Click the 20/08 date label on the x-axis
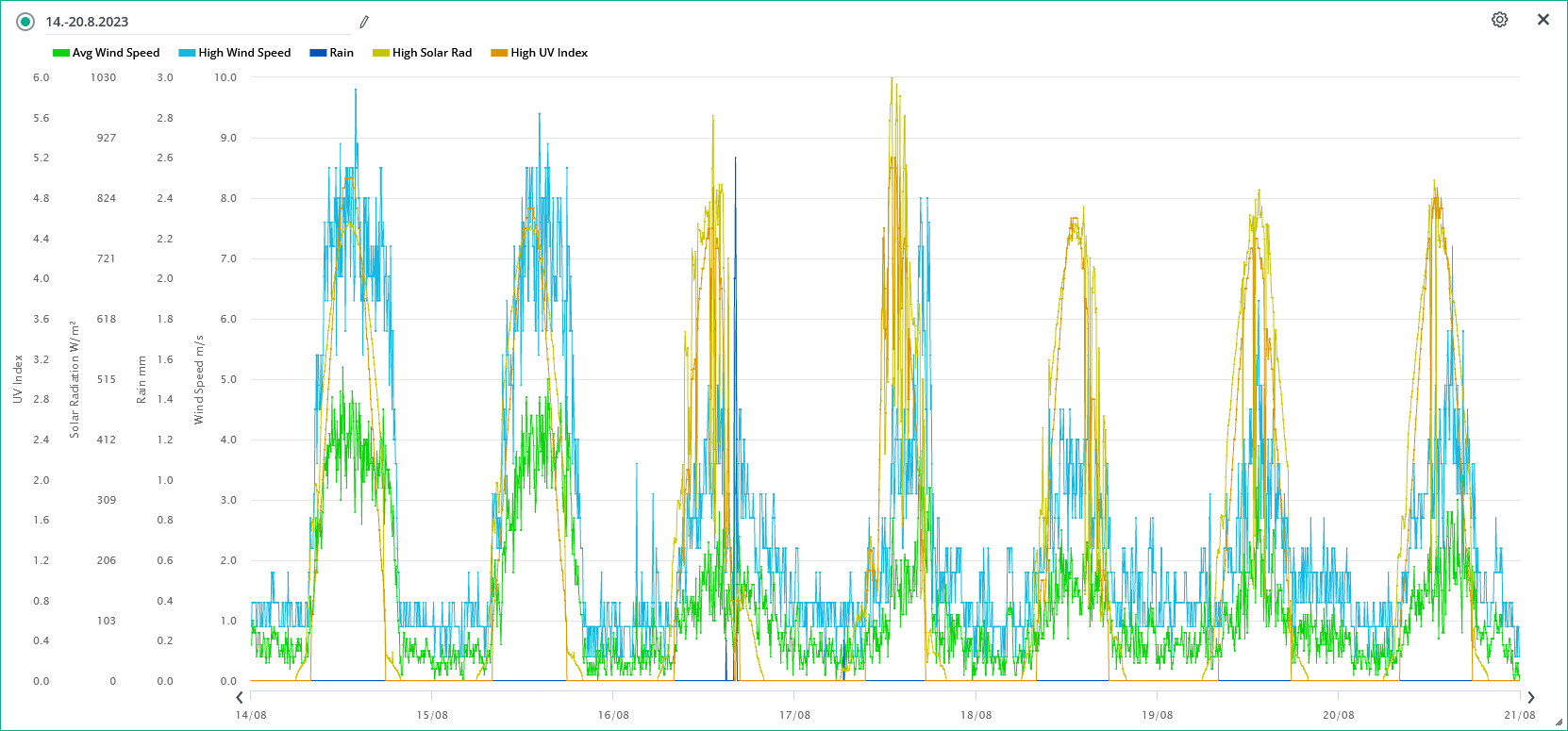The width and height of the screenshot is (1568, 731). pyautogui.click(x=1338, y=715)
